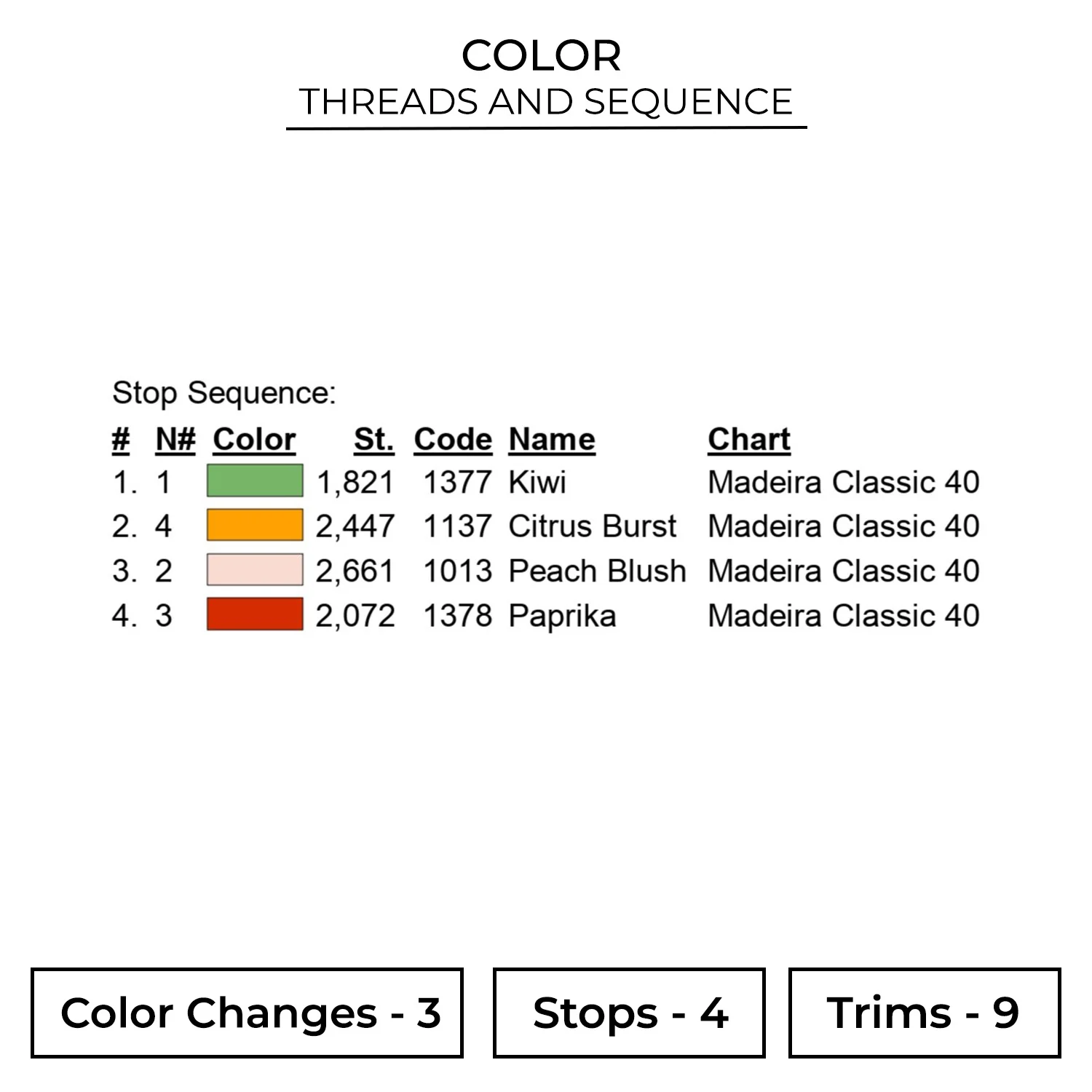Image resolution: width=1092 pixels, height=1092 pixels.
Task: Click the St. column header
Action: [x=373, y=440]
